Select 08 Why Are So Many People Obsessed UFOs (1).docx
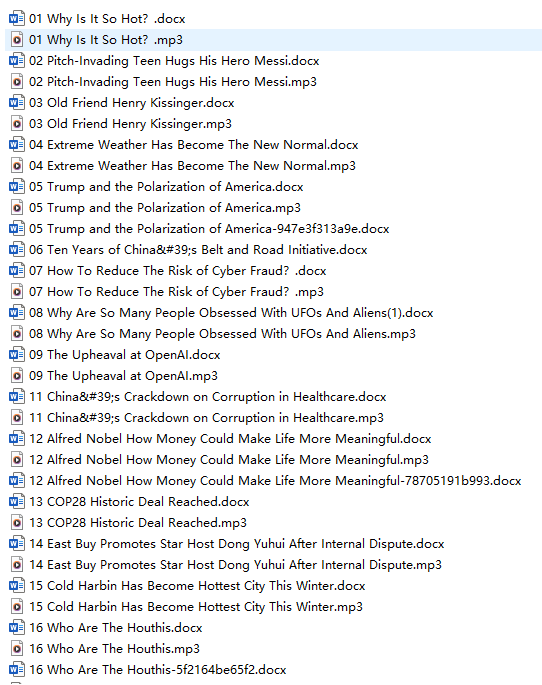Image resolution: width=542 pixels, height=685 pixels. (x=231, y=313)
